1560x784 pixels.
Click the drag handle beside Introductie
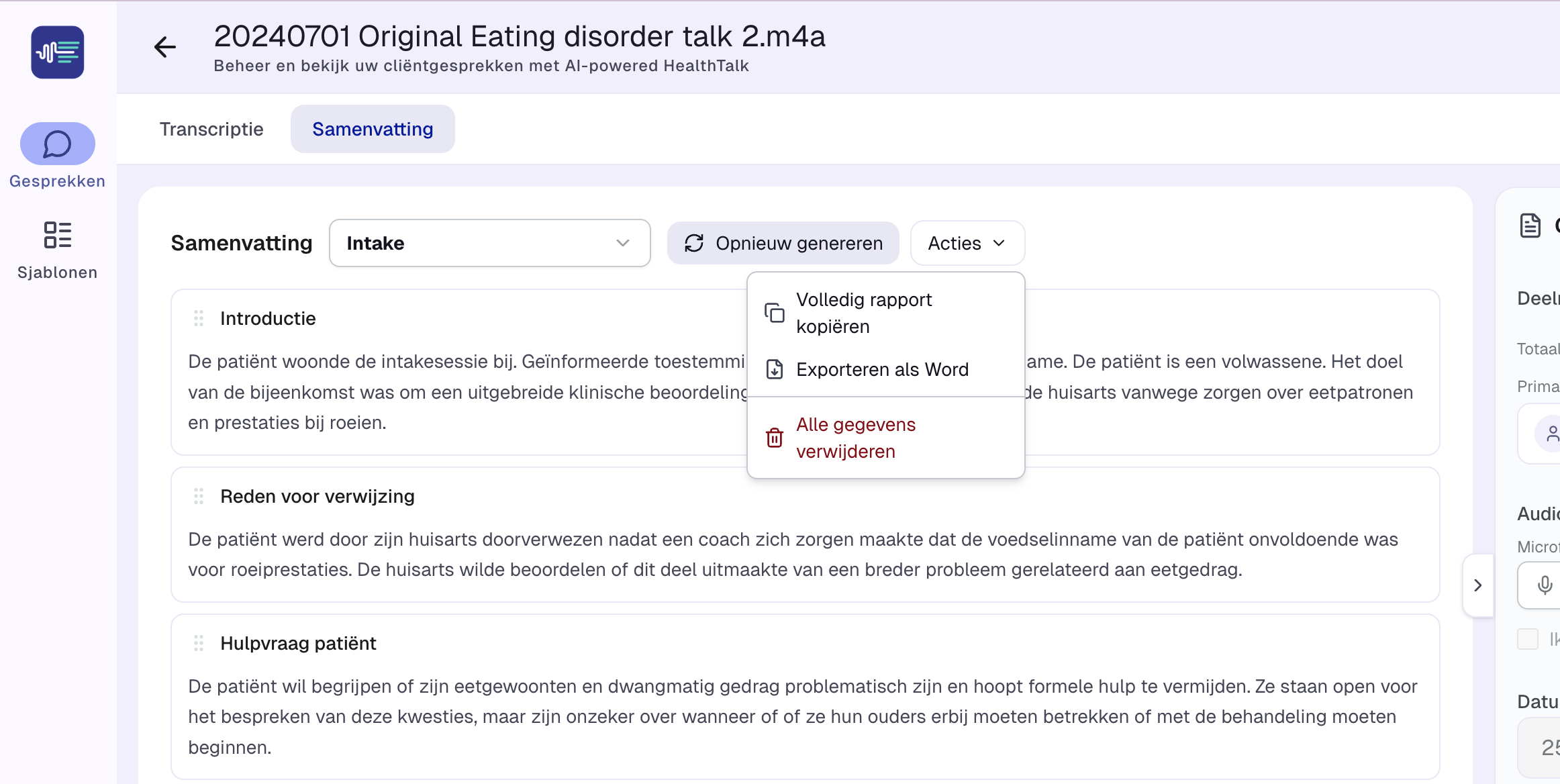click(199, 318)
